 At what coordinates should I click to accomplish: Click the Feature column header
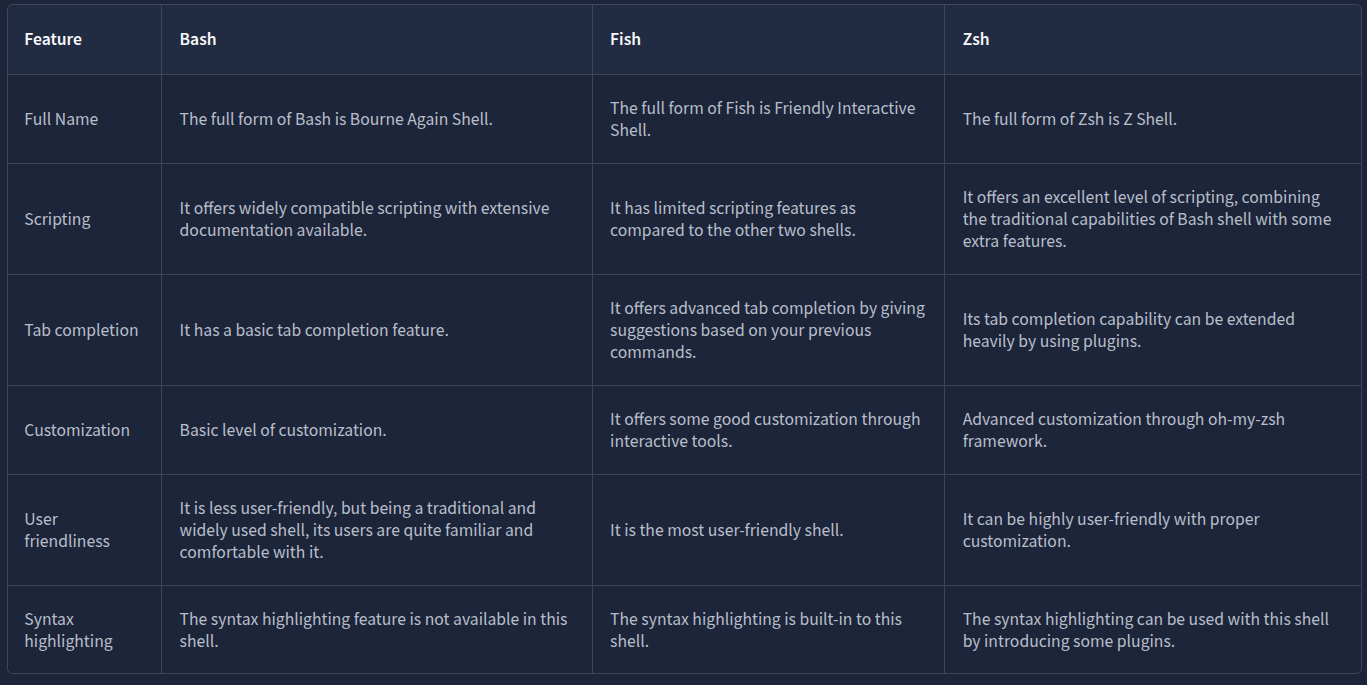click(x=53, y=39)
